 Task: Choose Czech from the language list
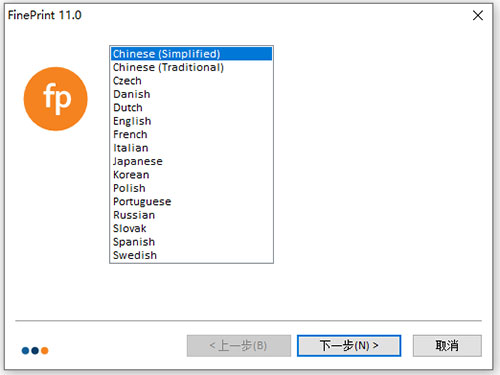point(192,81)
